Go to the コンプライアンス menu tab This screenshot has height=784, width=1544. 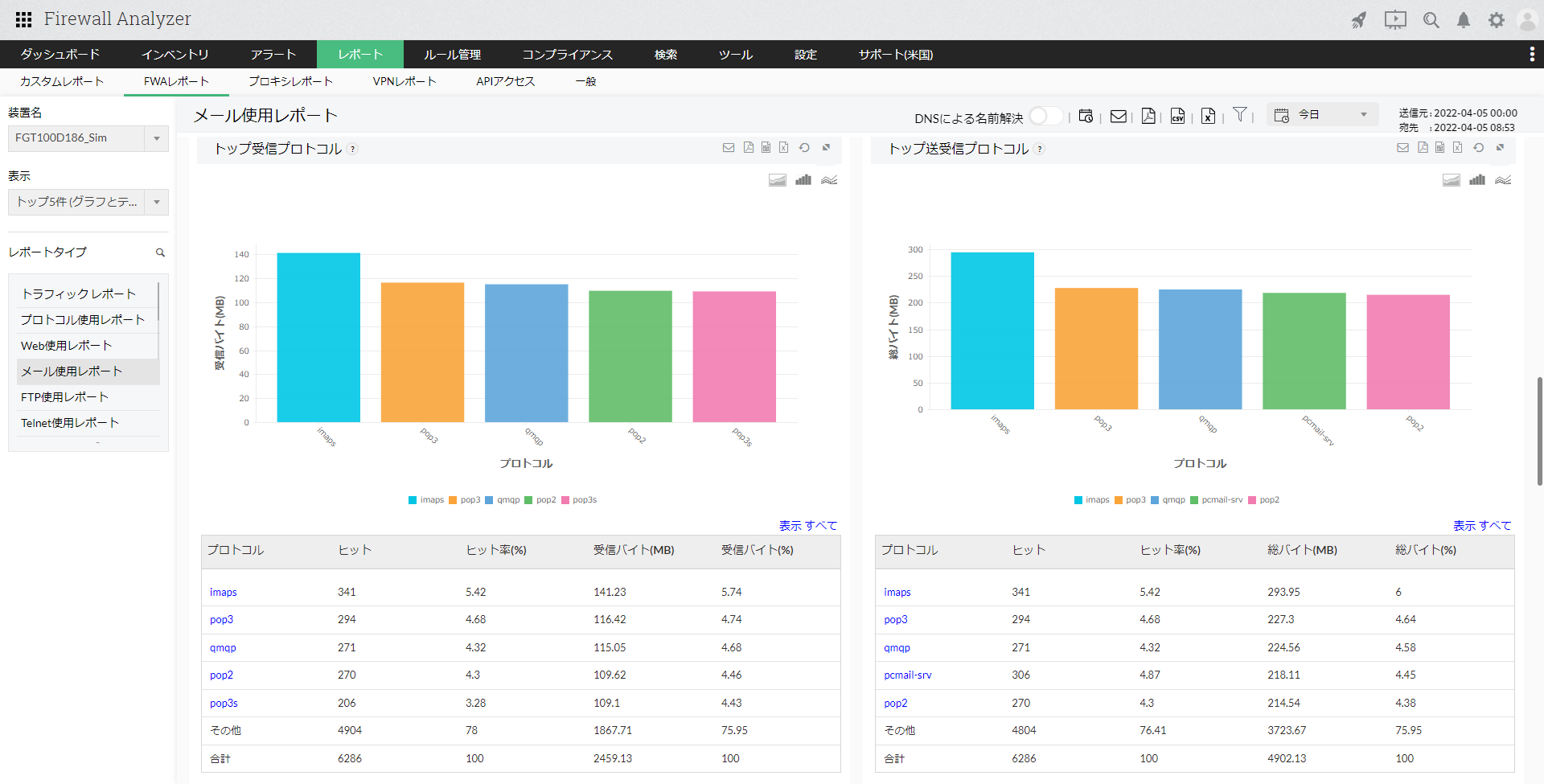pos(567,55)
